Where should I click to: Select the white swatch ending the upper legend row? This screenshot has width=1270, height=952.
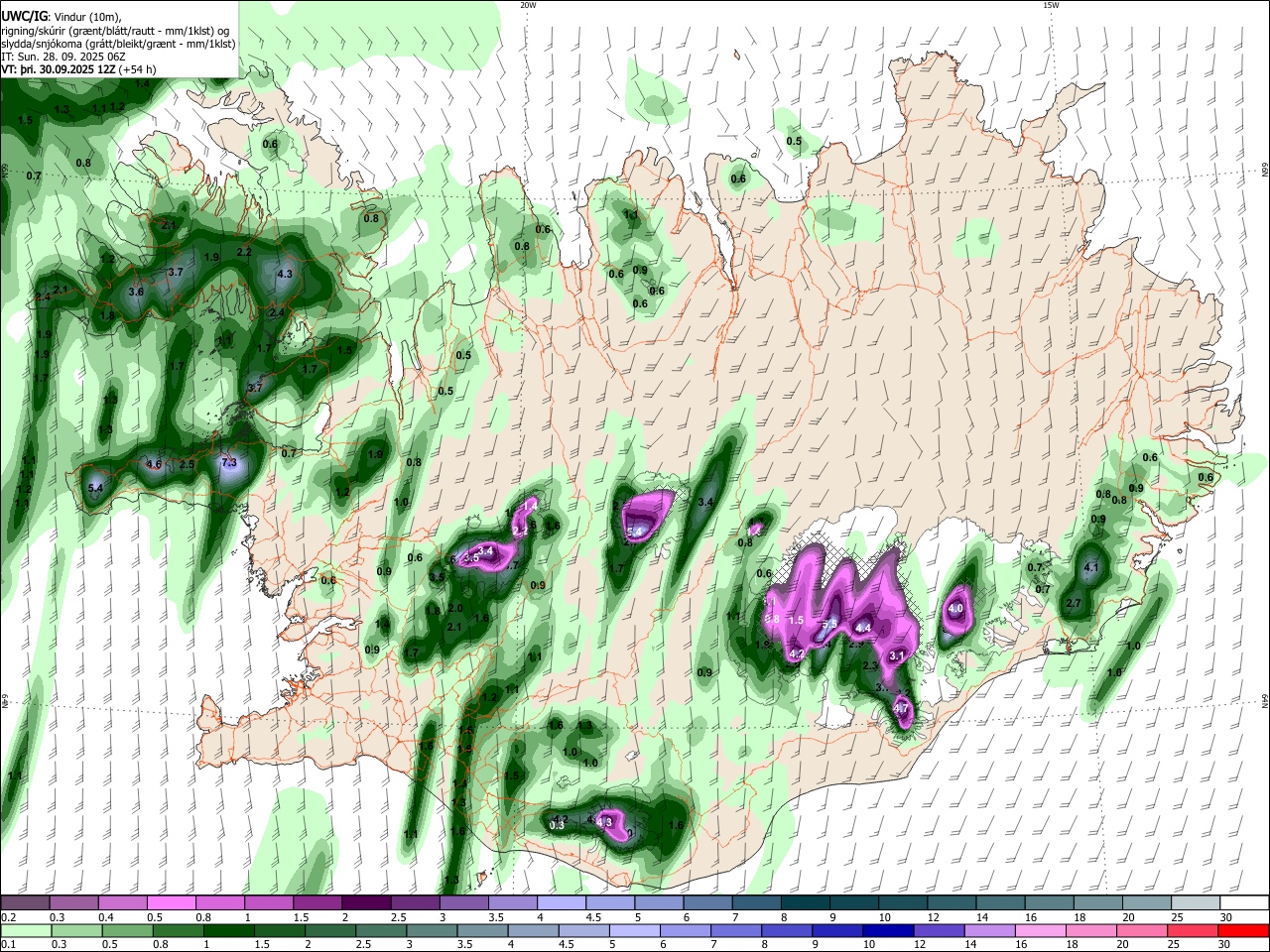(1244, 902)
